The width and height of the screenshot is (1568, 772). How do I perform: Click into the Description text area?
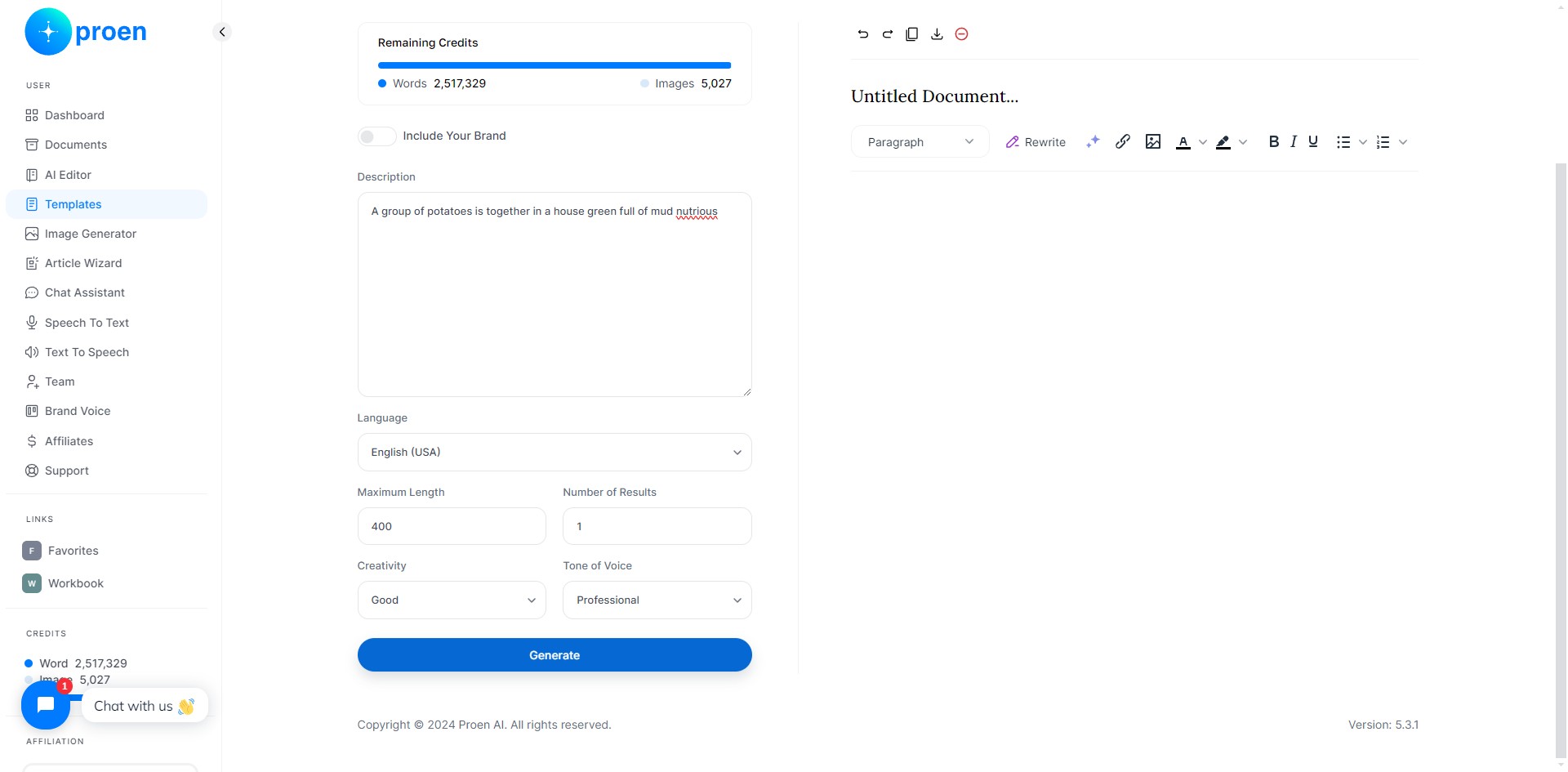click(555, 294)
